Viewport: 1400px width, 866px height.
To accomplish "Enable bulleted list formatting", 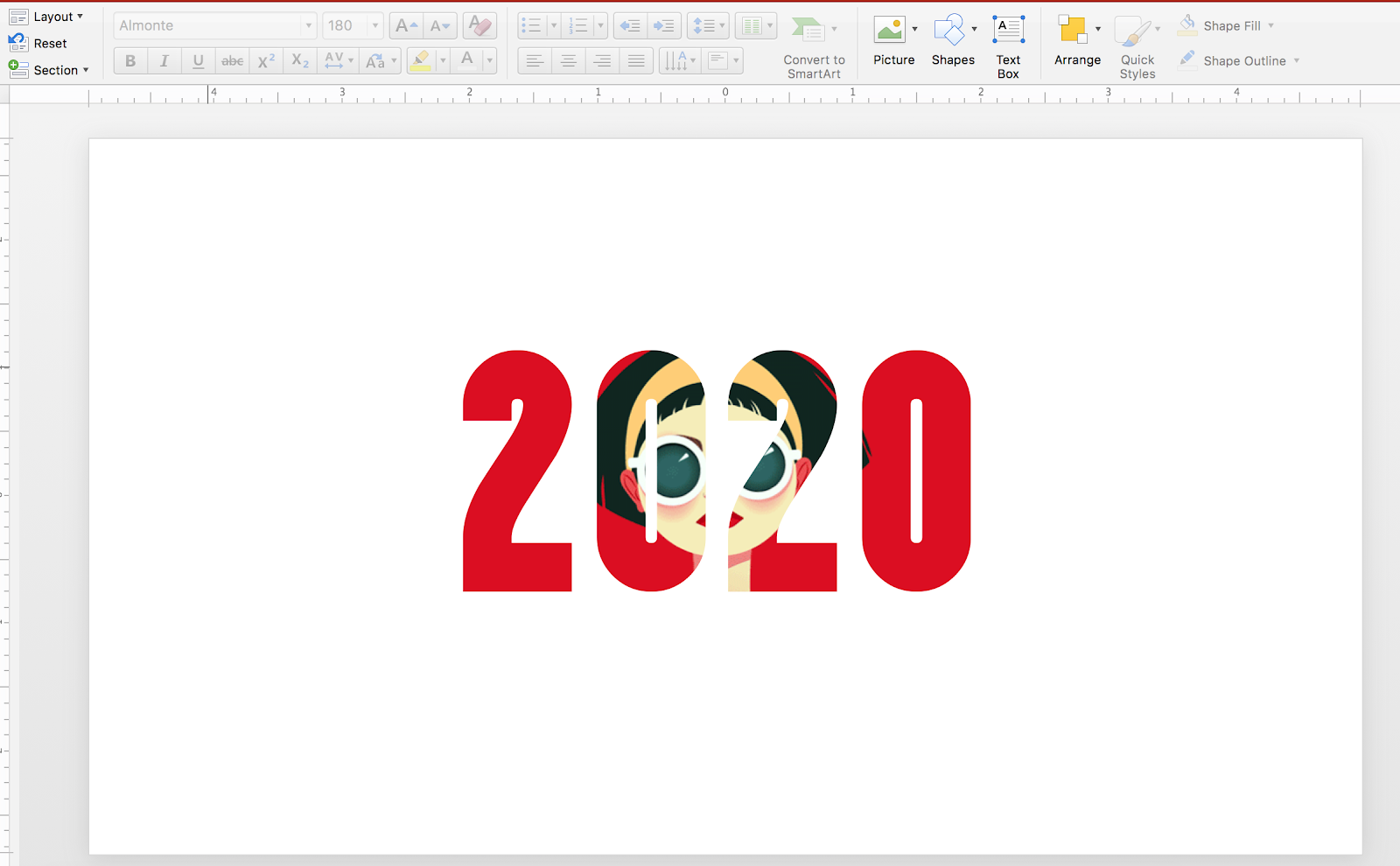I will (532, 25).
